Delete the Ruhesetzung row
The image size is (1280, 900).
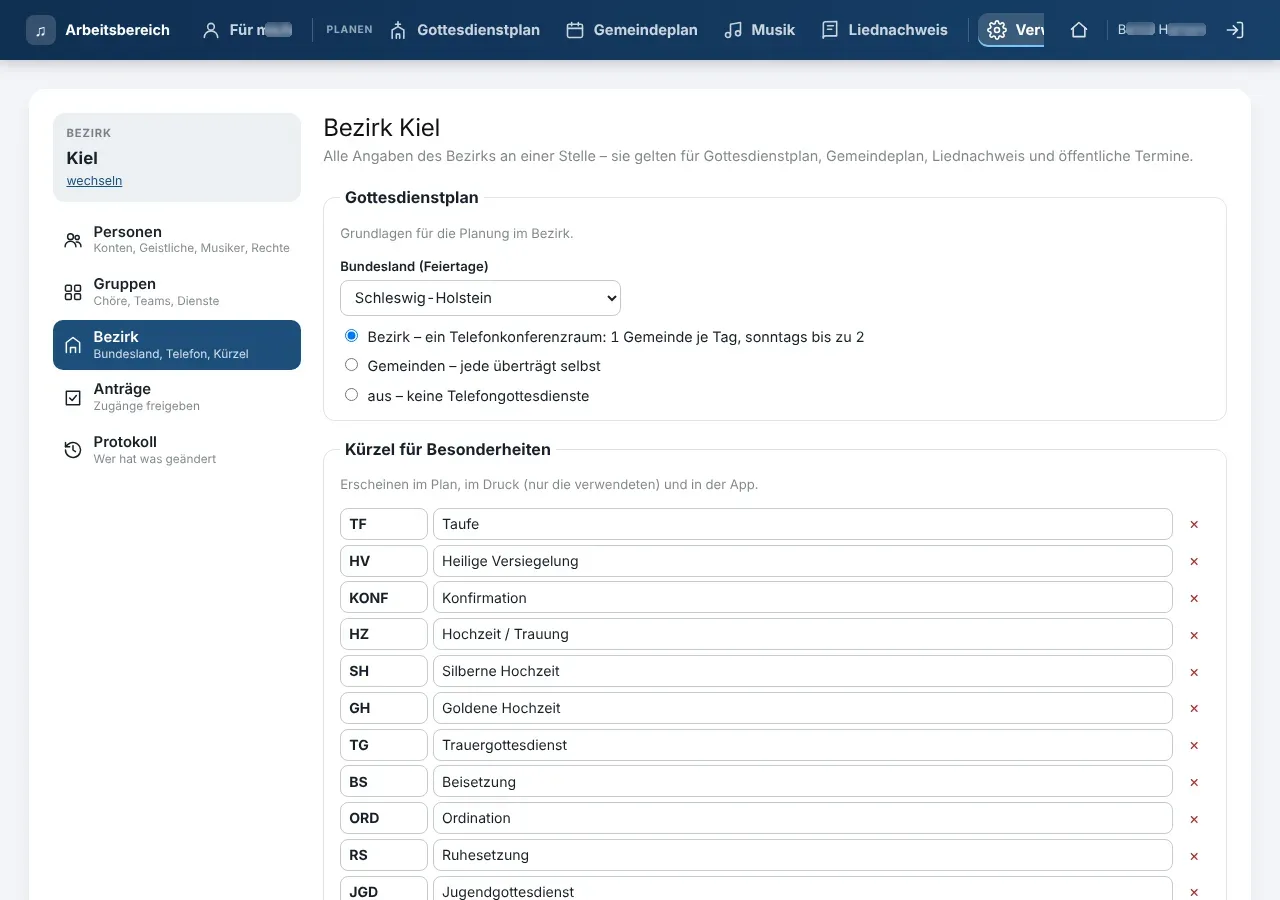coord(1194,856)
